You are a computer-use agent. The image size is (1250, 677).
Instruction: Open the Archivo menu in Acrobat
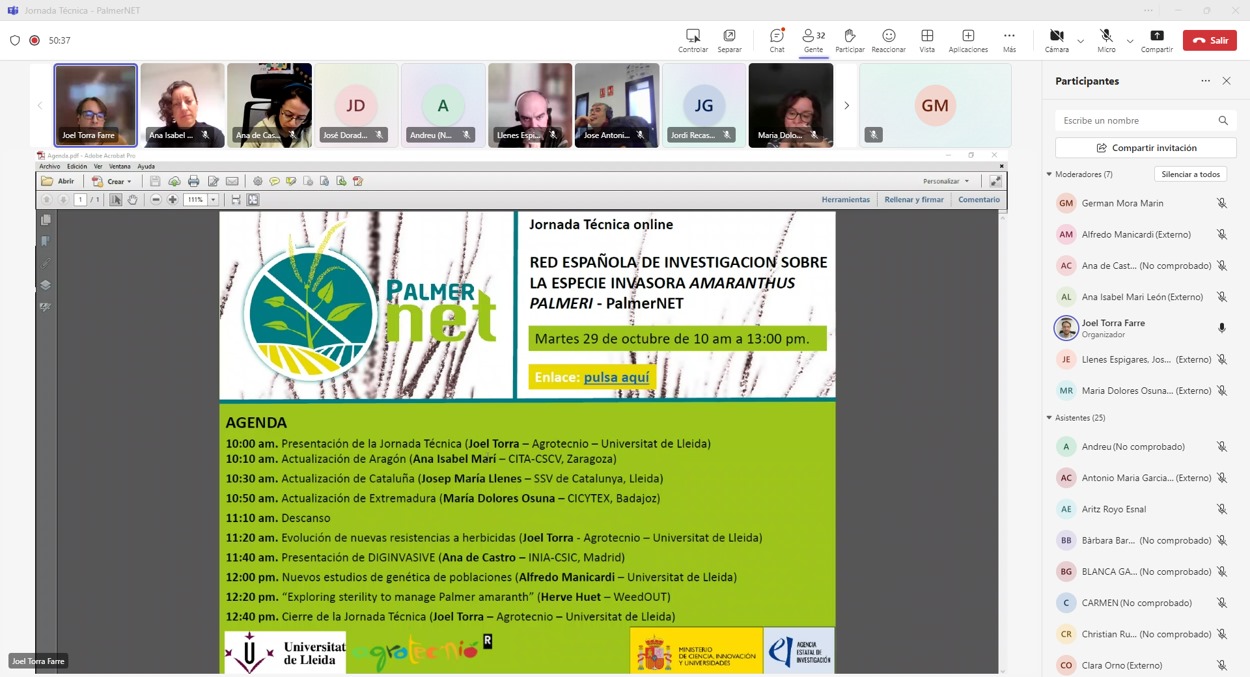(49, 167)
